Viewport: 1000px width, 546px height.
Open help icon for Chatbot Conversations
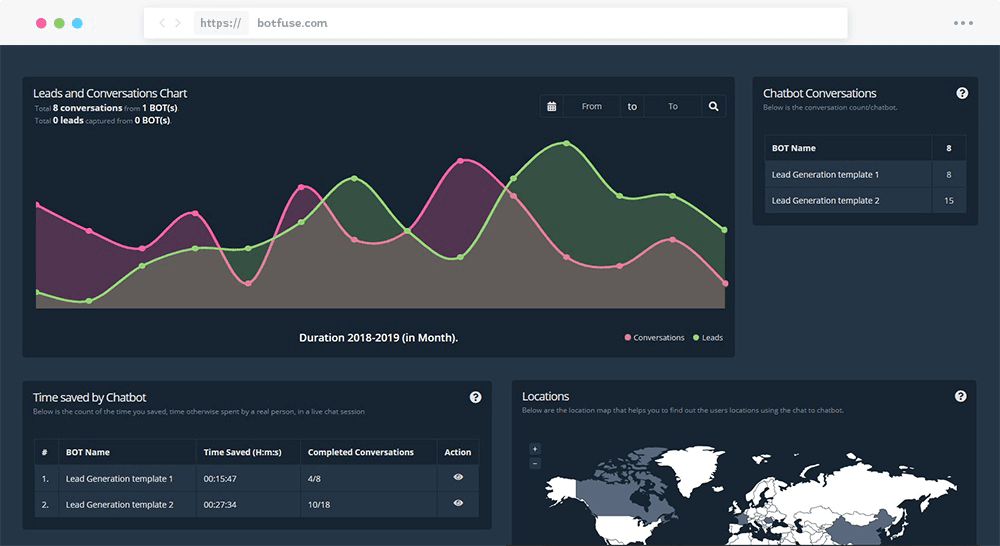click(962, 93)
